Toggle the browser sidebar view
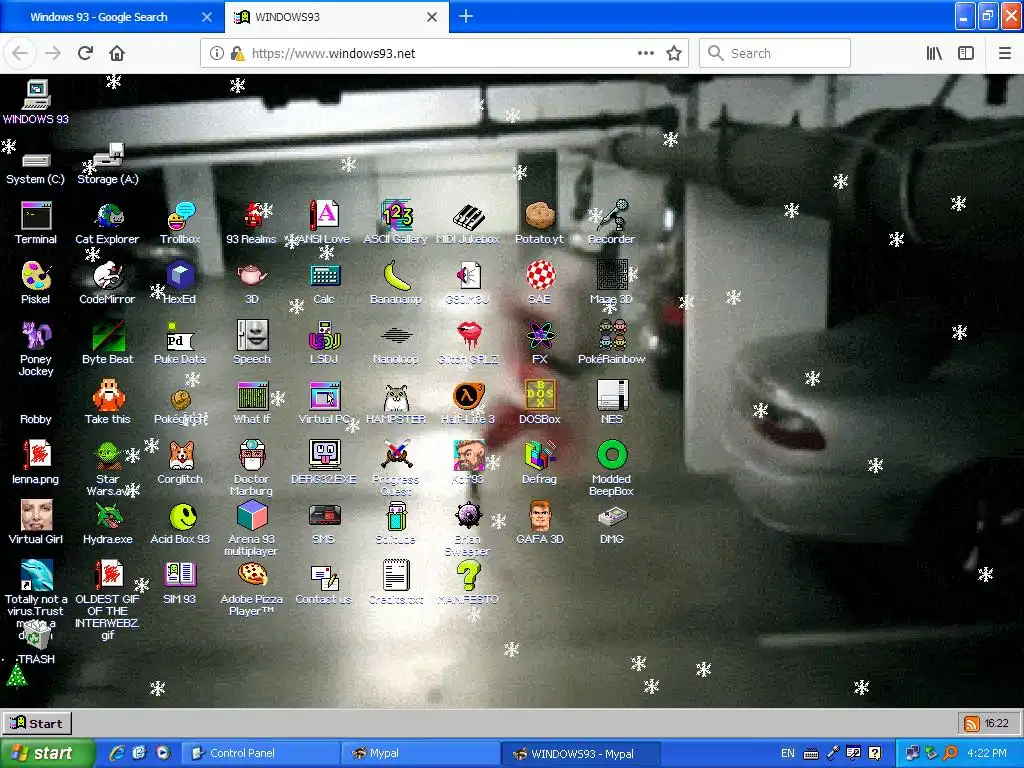1024x768 pixels. tap(966, 53)
